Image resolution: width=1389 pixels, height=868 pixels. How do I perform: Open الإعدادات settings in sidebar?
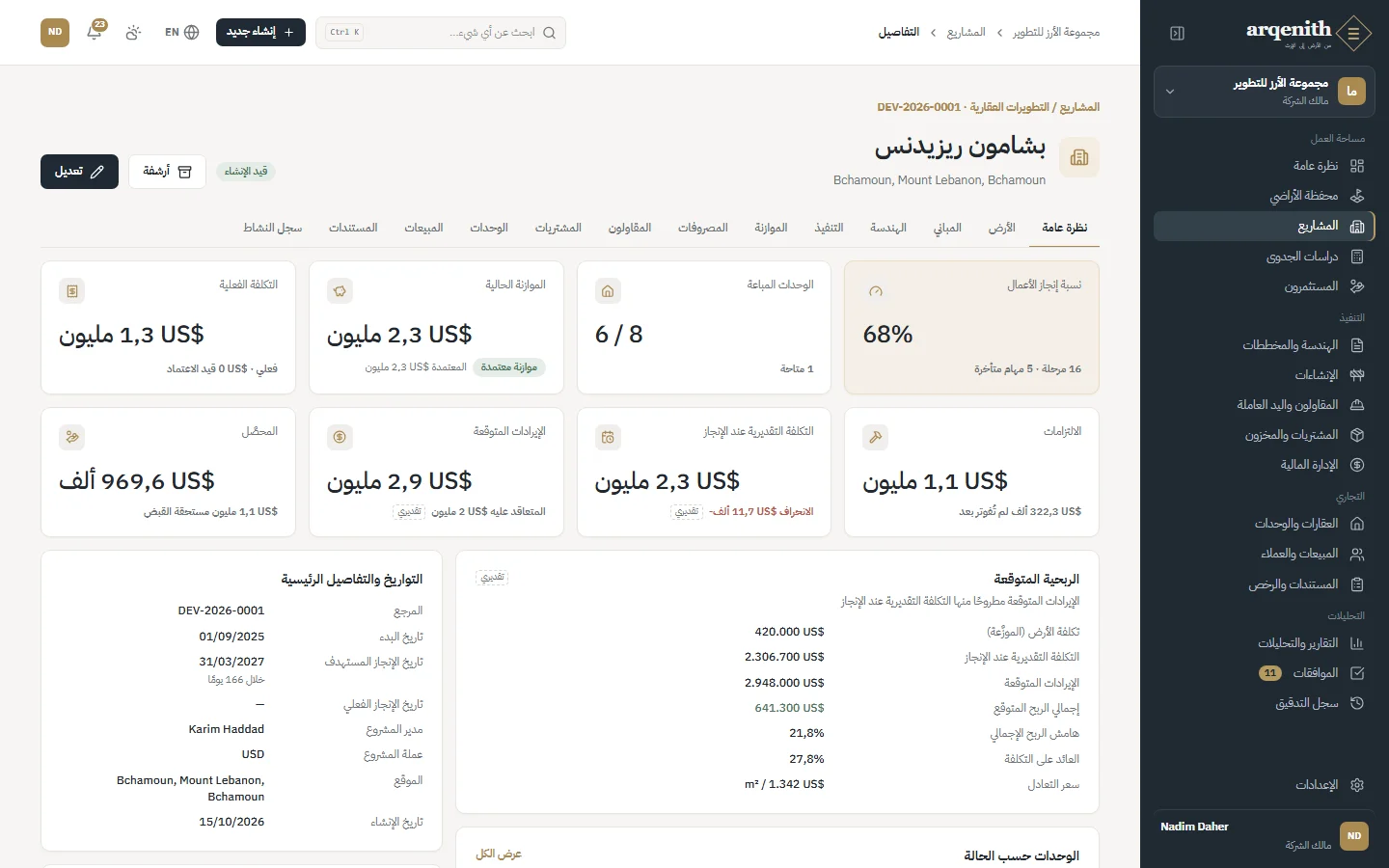click(1264, 785)
